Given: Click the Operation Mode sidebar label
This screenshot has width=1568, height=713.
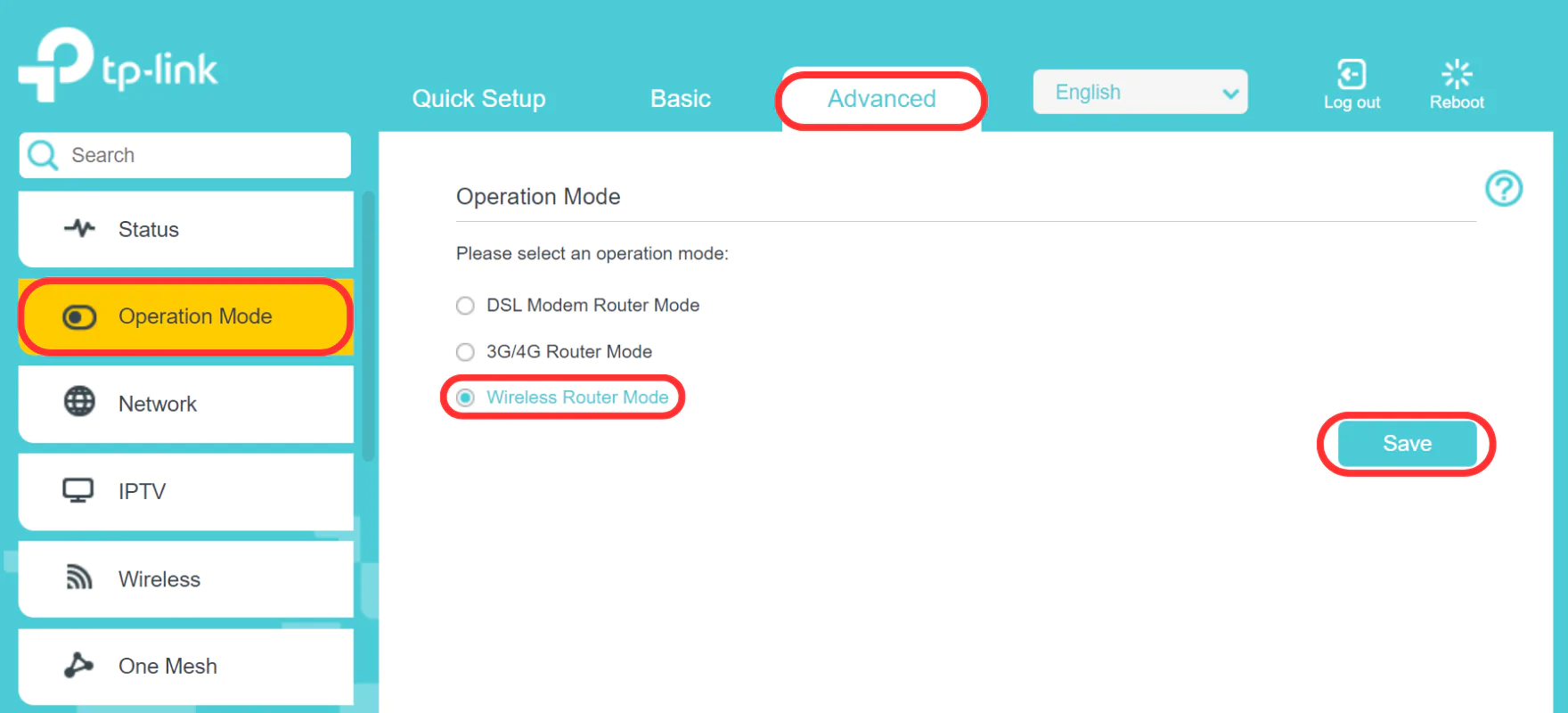Looking at the screenshot, I should tap(195, 316).
